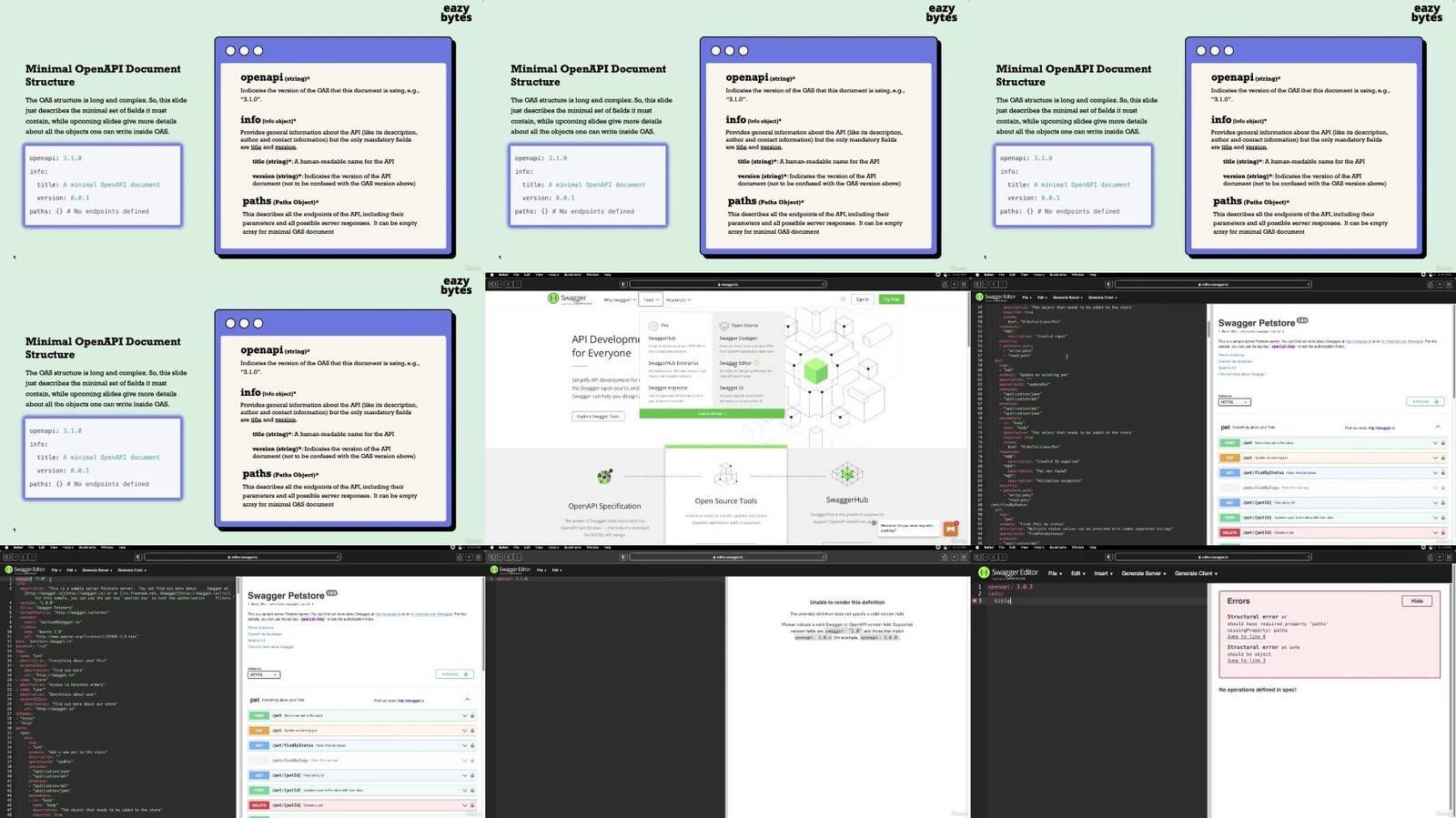The image size is (1456, 818).
Task: Click 'Find out more about Swagger' beside code line 47
Action: (x=1241, y=374)
